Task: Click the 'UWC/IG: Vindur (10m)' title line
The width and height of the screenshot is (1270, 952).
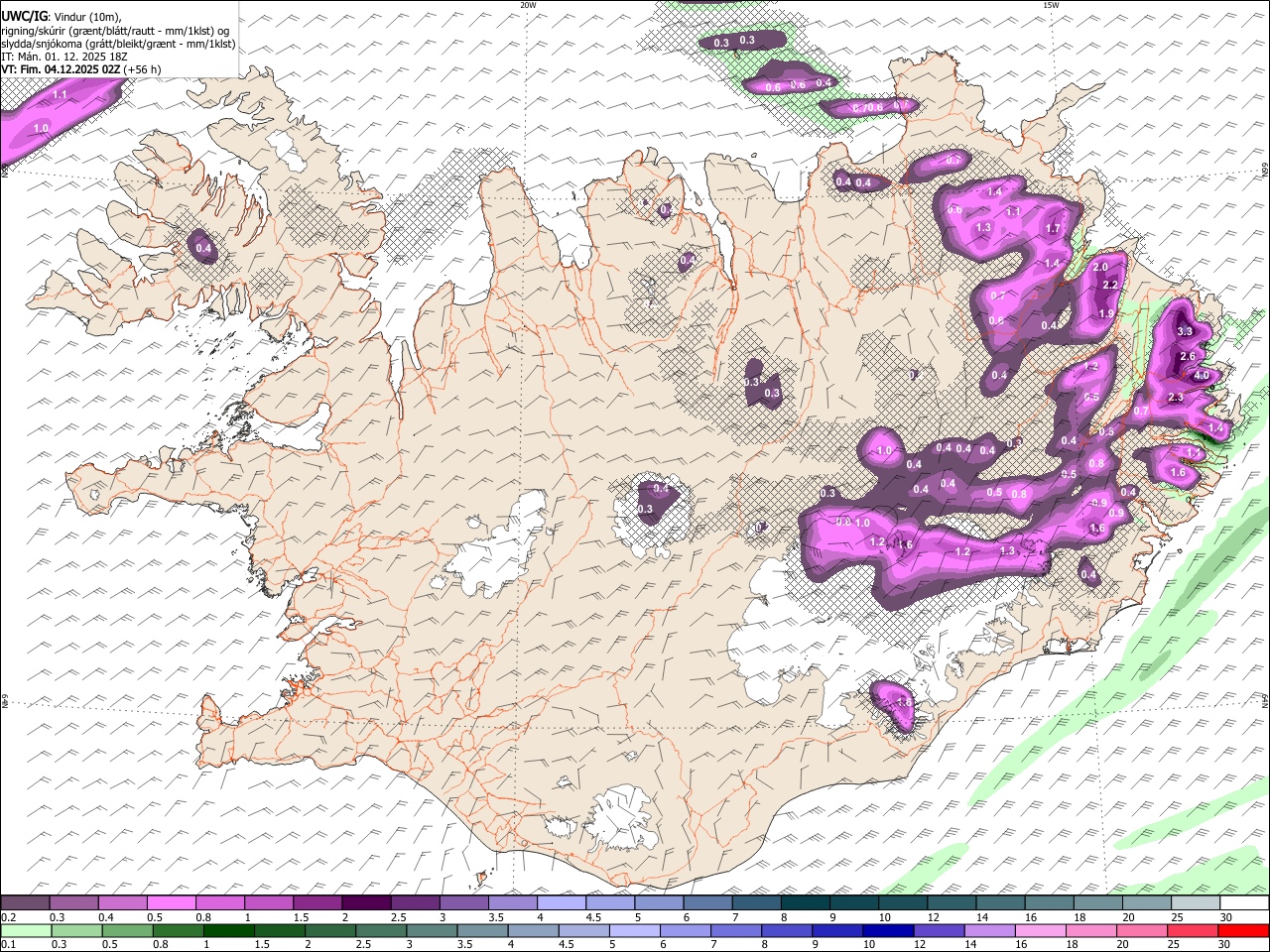Action: pyautogui.click(x=61, y=16)
